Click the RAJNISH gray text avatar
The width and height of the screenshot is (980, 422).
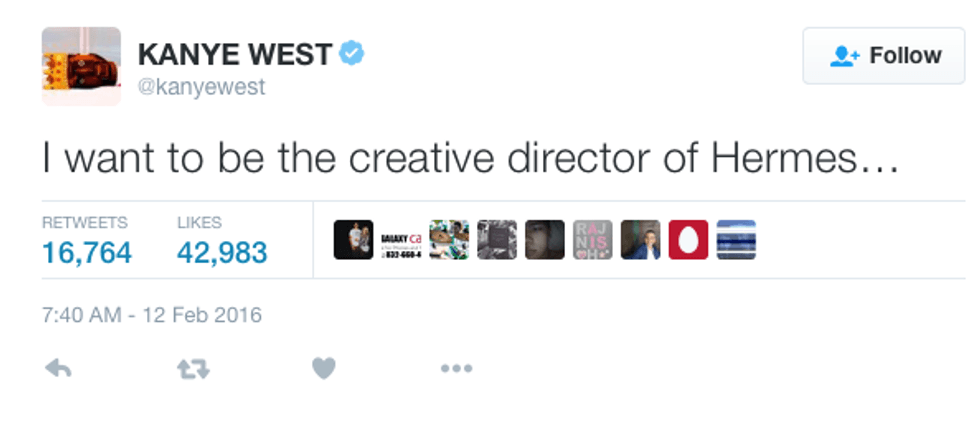pos(592,240)
